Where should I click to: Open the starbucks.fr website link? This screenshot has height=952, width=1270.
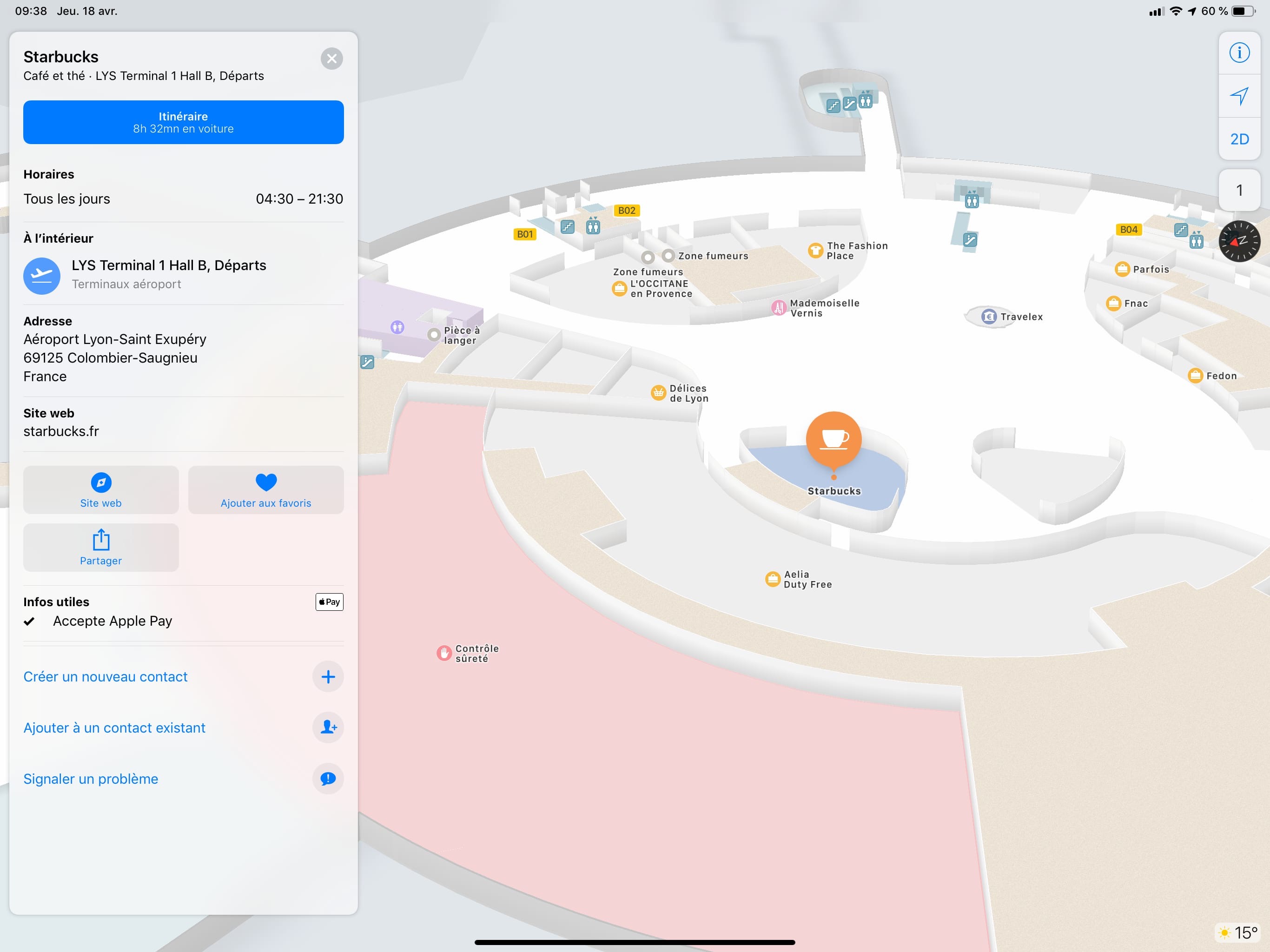[x=61, y=431]
